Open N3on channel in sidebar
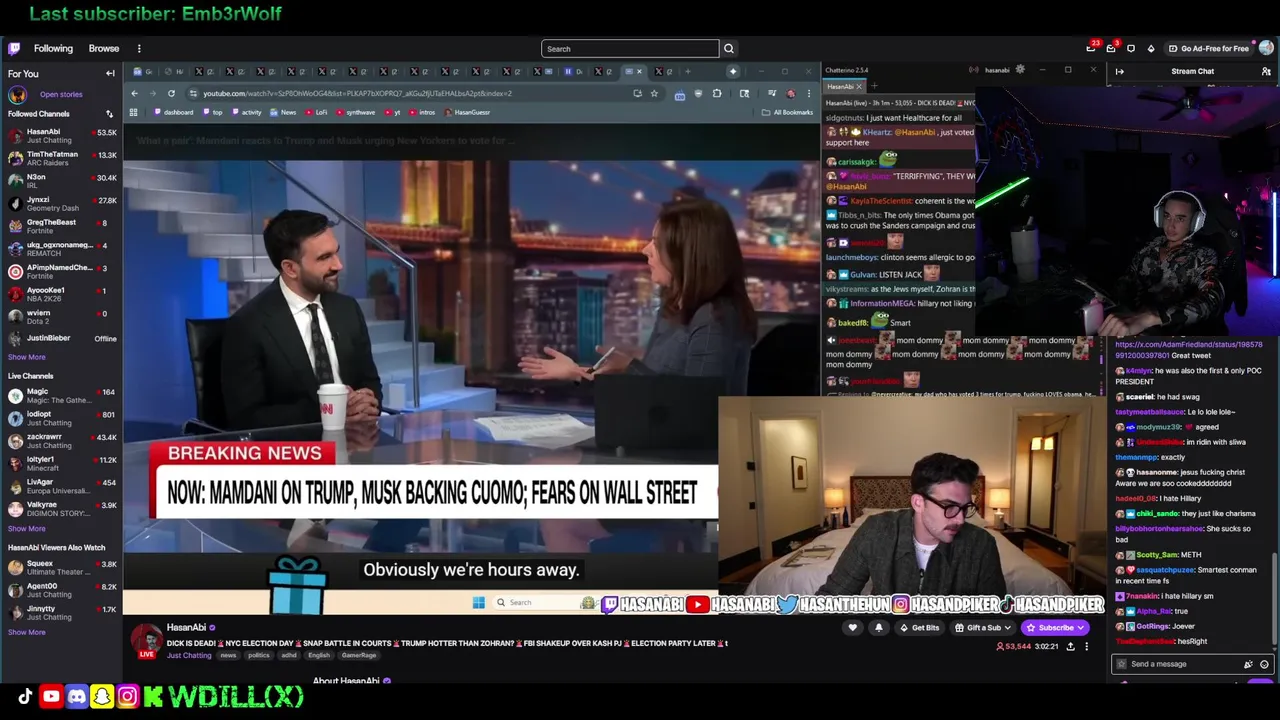 click(62, 181)
